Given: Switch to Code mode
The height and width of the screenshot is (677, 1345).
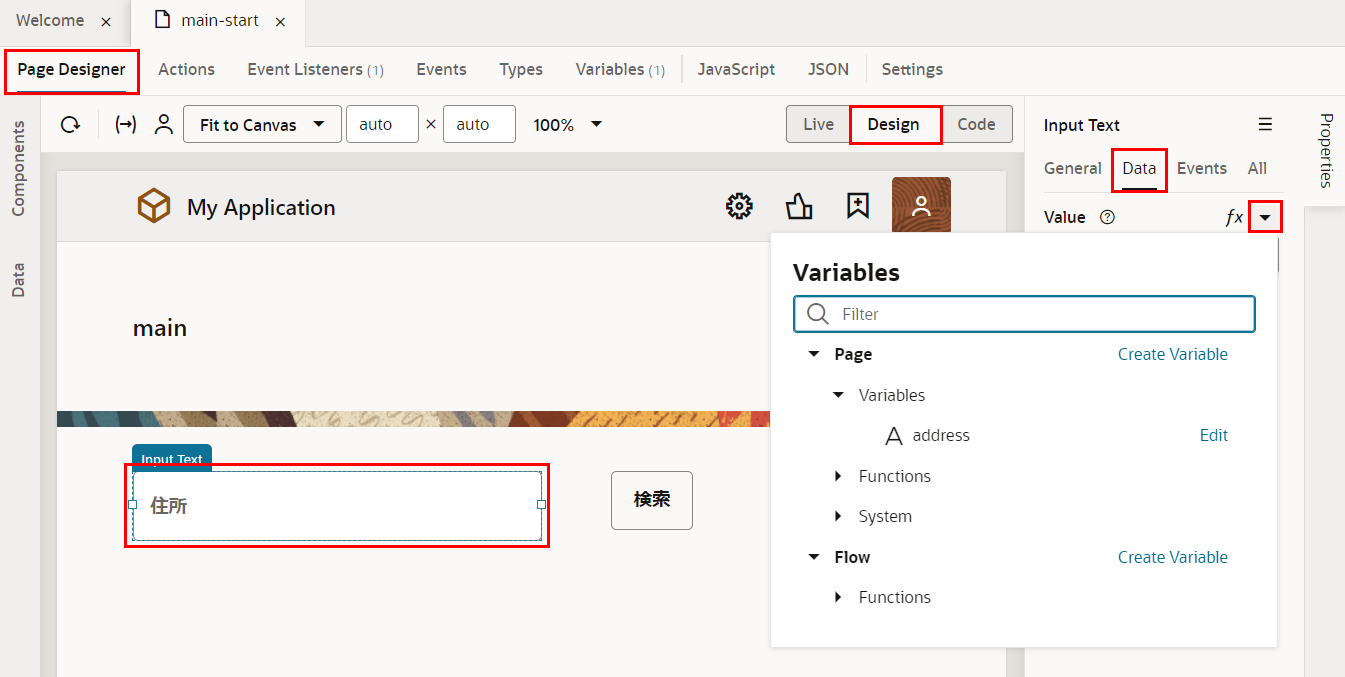Looking at the screenshot, I should (976, 125).
